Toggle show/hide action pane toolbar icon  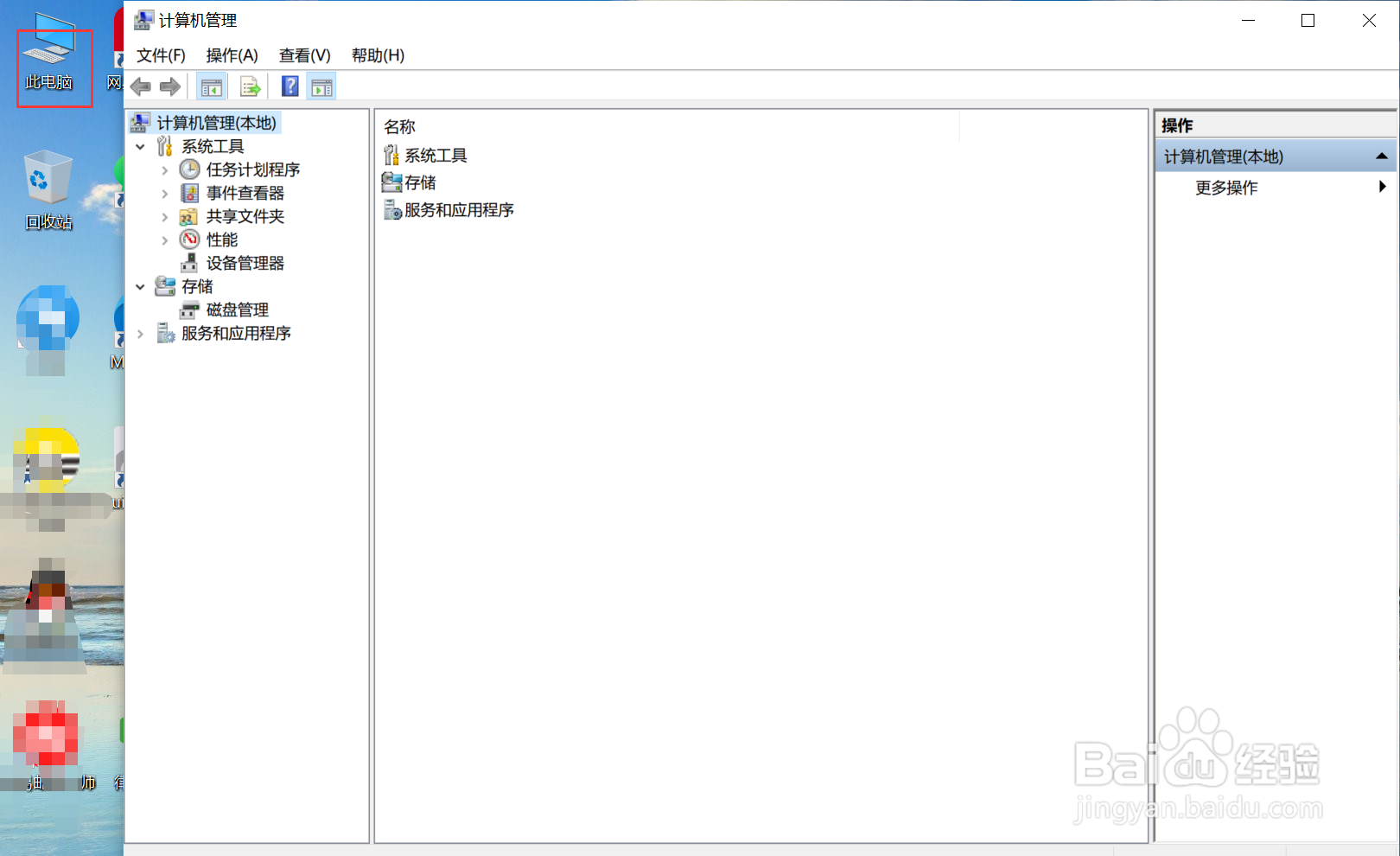(321, 86)
